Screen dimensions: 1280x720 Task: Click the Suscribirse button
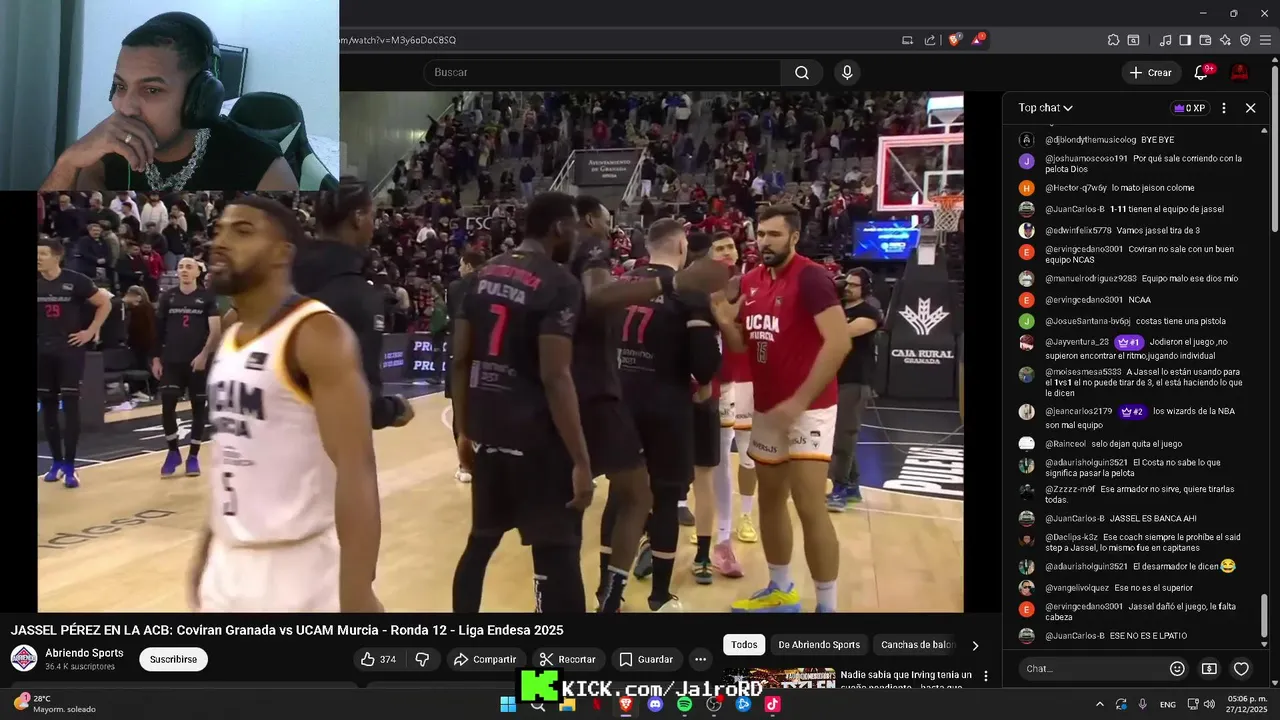click(174, 659)
